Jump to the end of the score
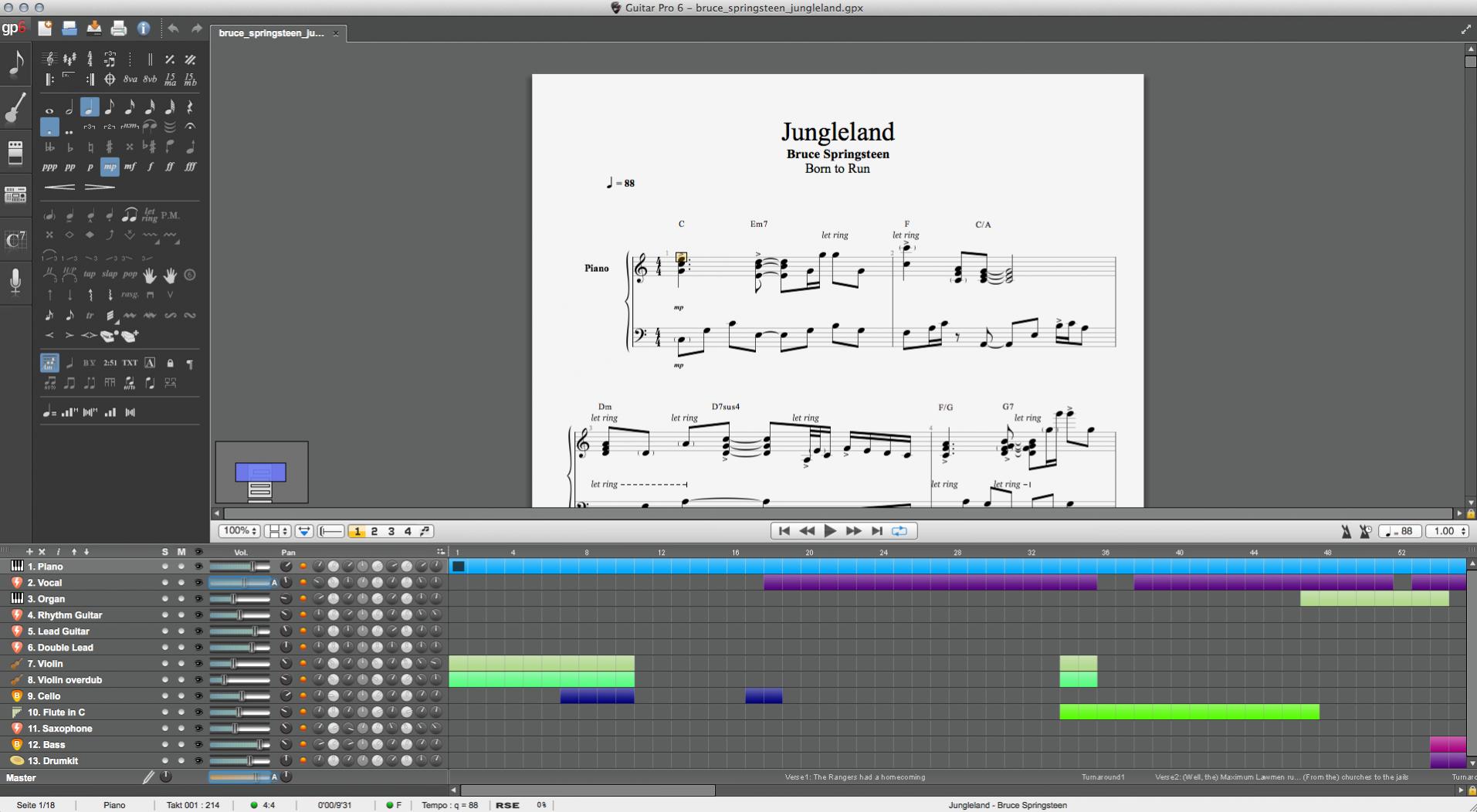The width and height of the screenshot is (1477, 812). pyautogui.click(x=877, y=531)
